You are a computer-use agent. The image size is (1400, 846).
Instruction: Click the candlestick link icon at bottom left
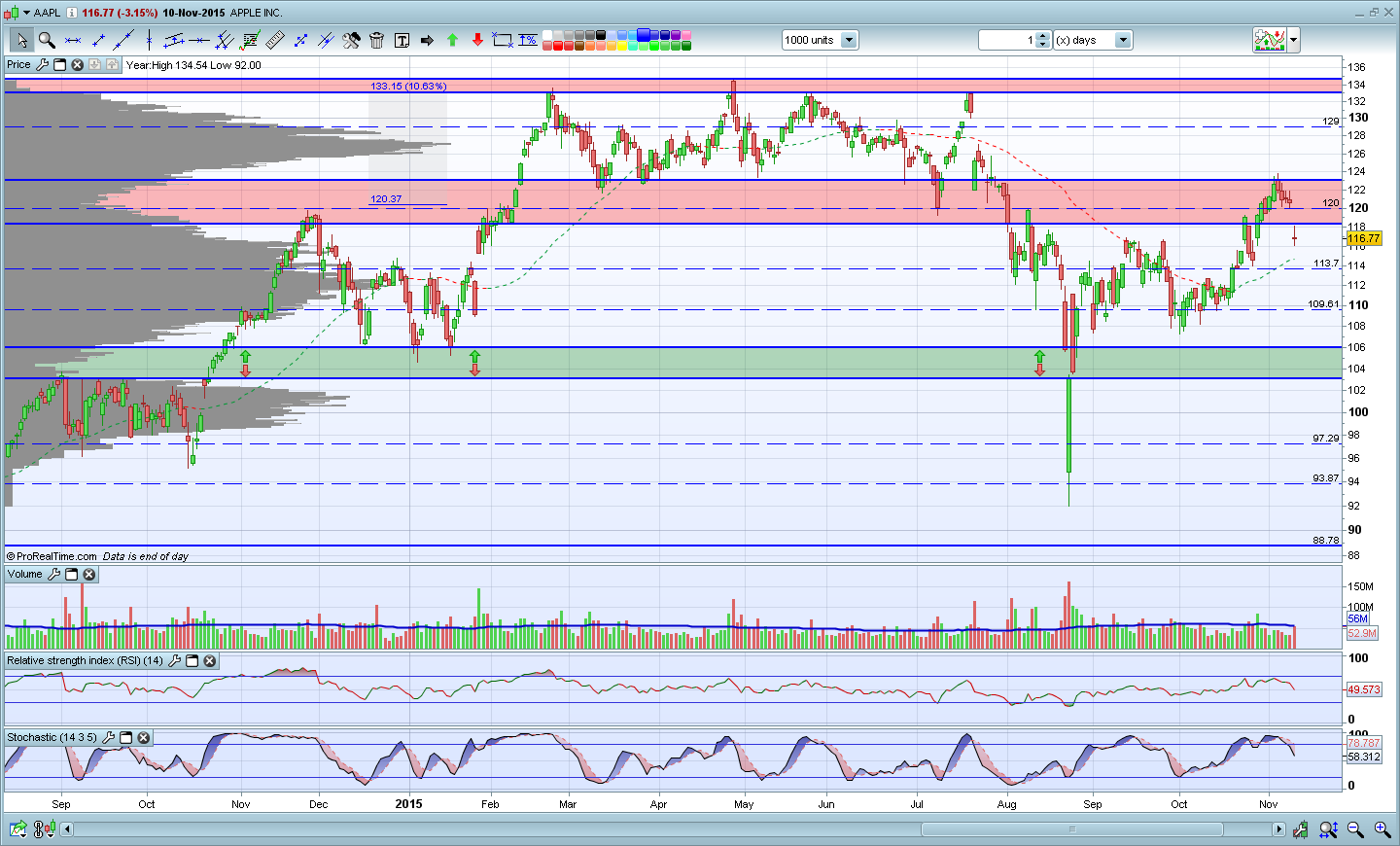click(x=45, y=829)
